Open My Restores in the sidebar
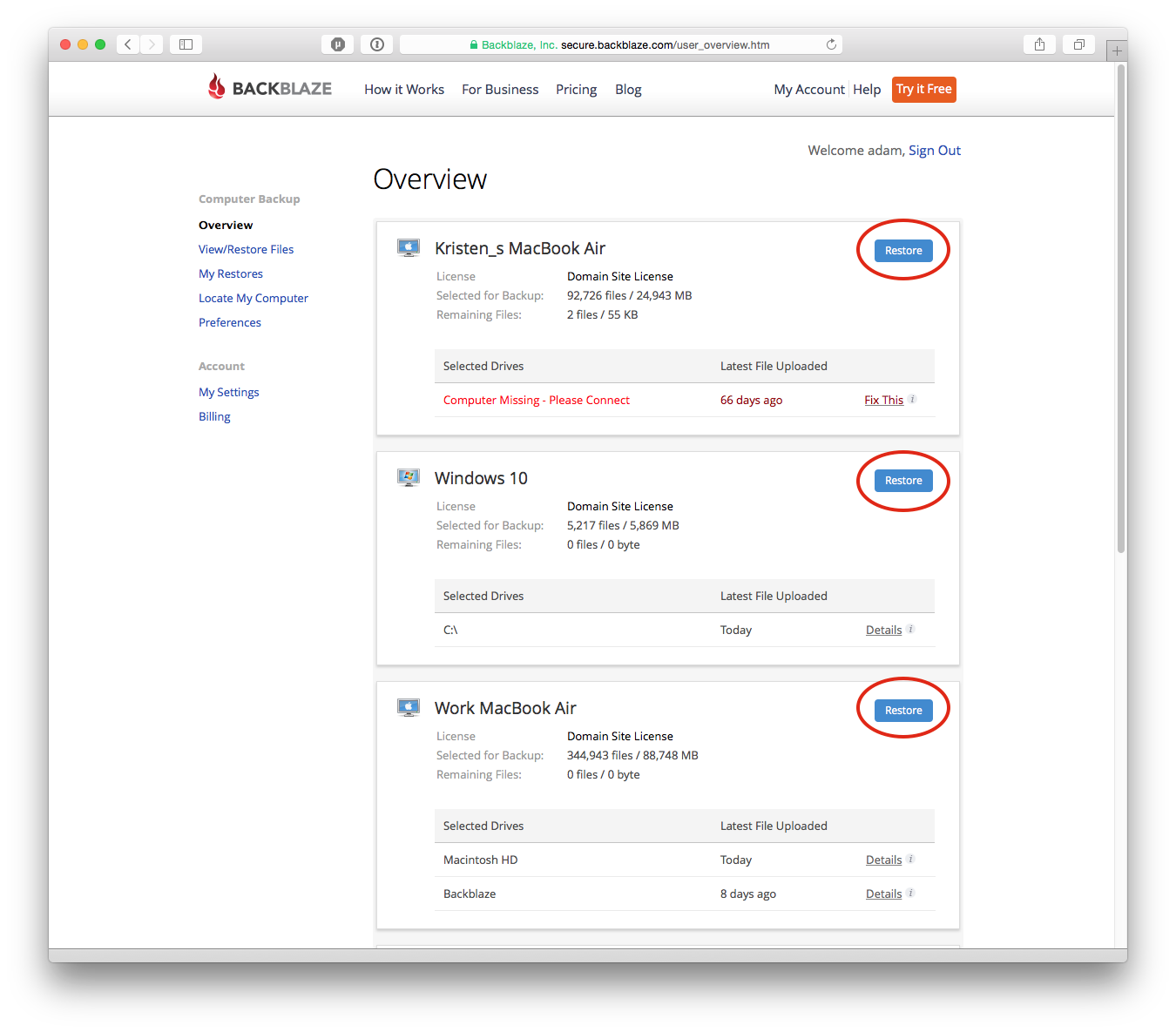Image resolution: width=1176 pixels, height=1032 pixels. [231, 273]
